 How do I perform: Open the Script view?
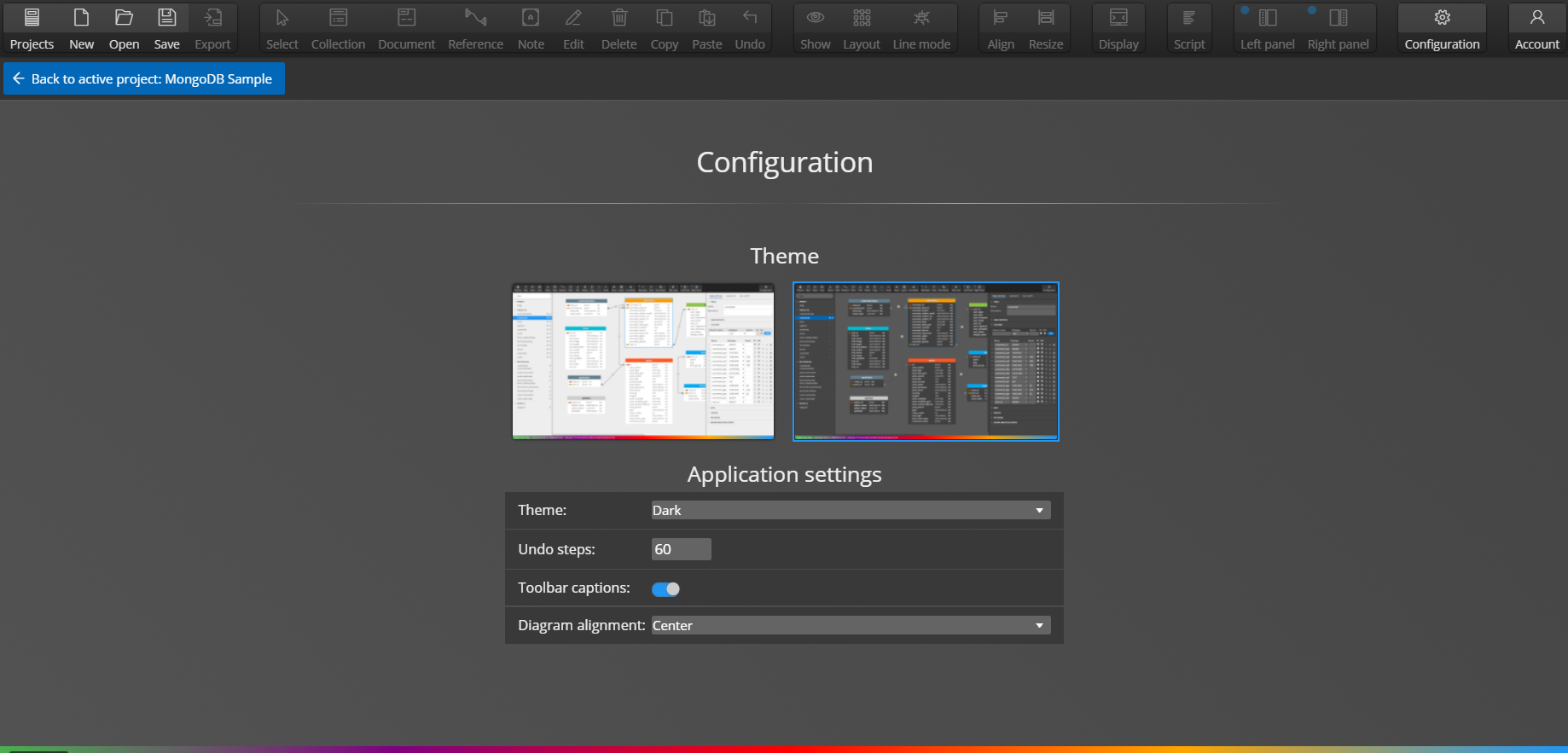pos(1189,29)
